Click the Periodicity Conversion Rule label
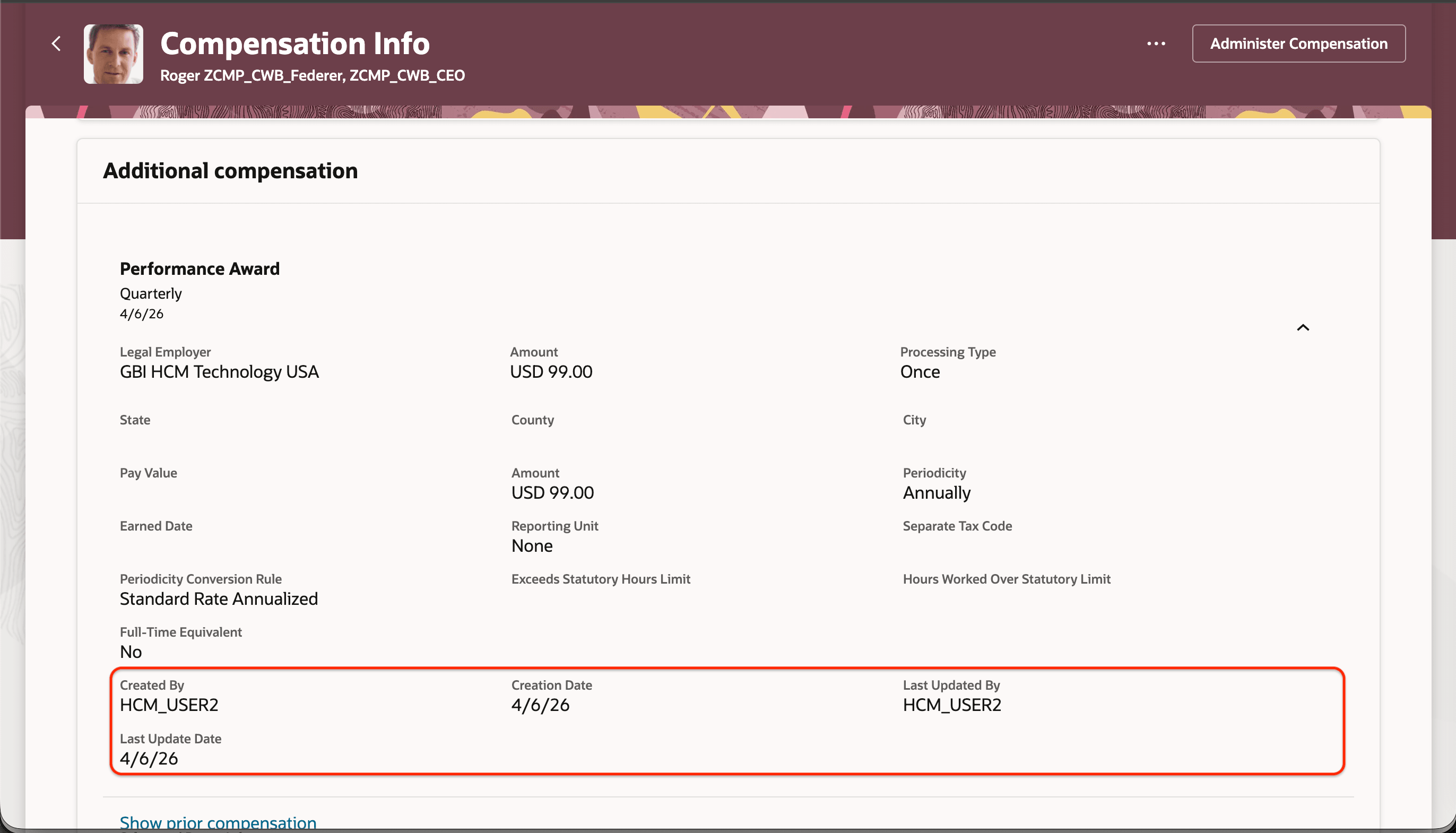The image size is (1456, 833). (x=200, y=579)
